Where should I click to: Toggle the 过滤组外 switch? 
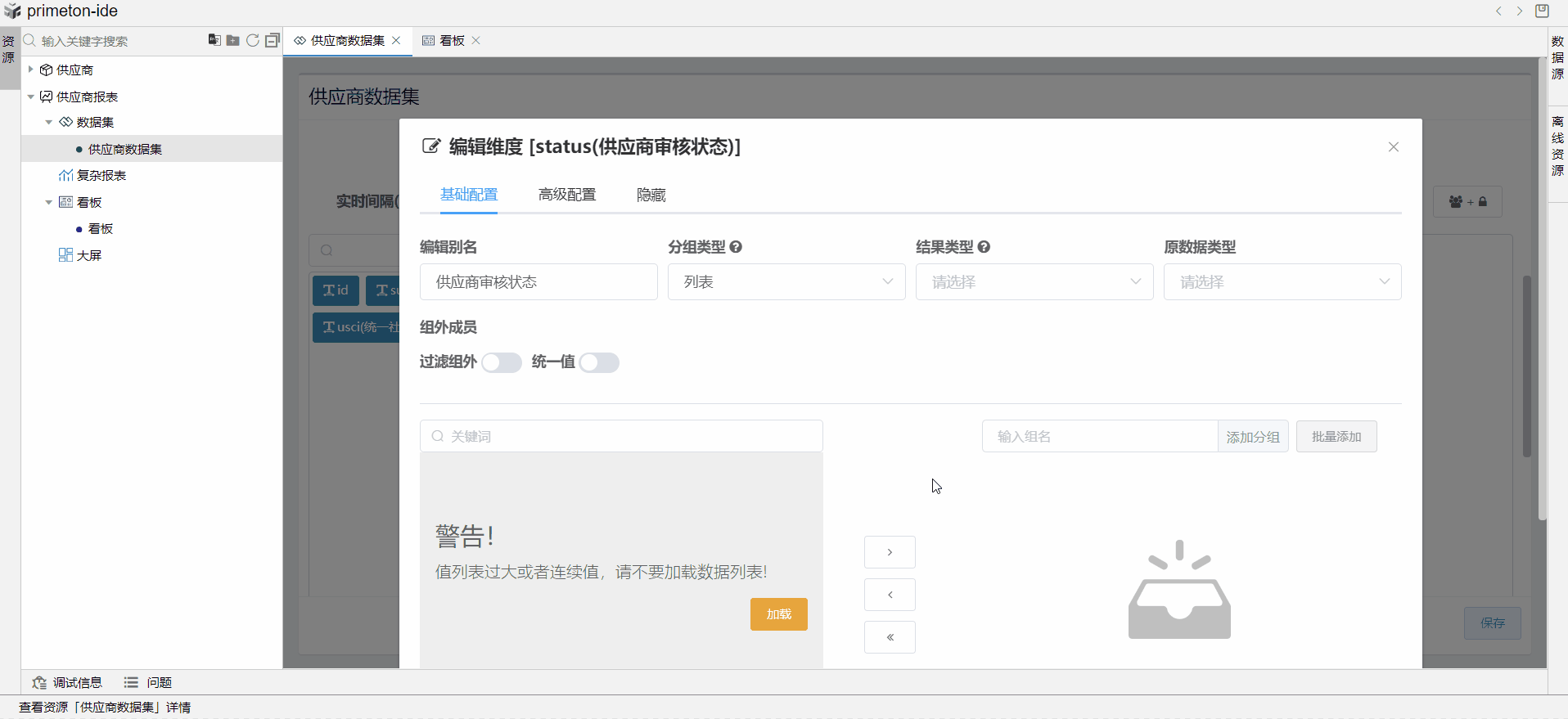(502, 362)
